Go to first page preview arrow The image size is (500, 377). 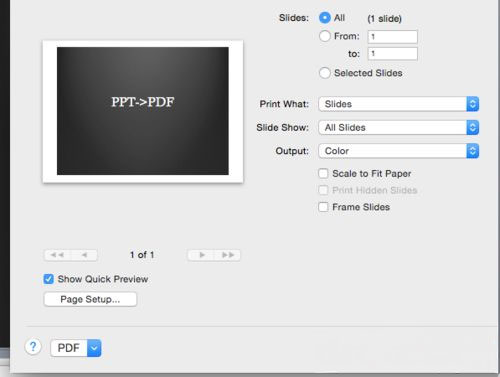(57, 255)
